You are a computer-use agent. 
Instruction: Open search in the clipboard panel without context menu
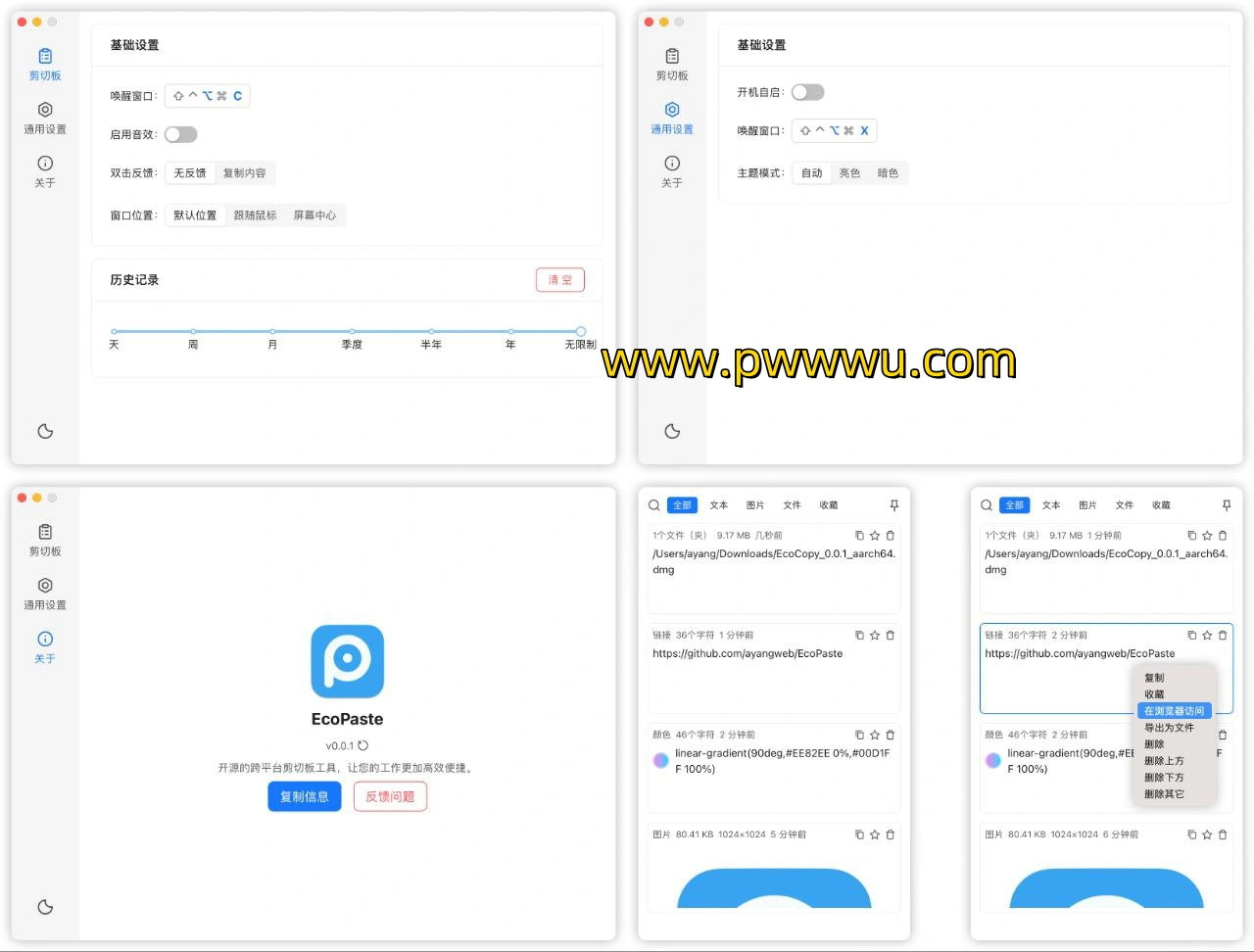(654, 505)
